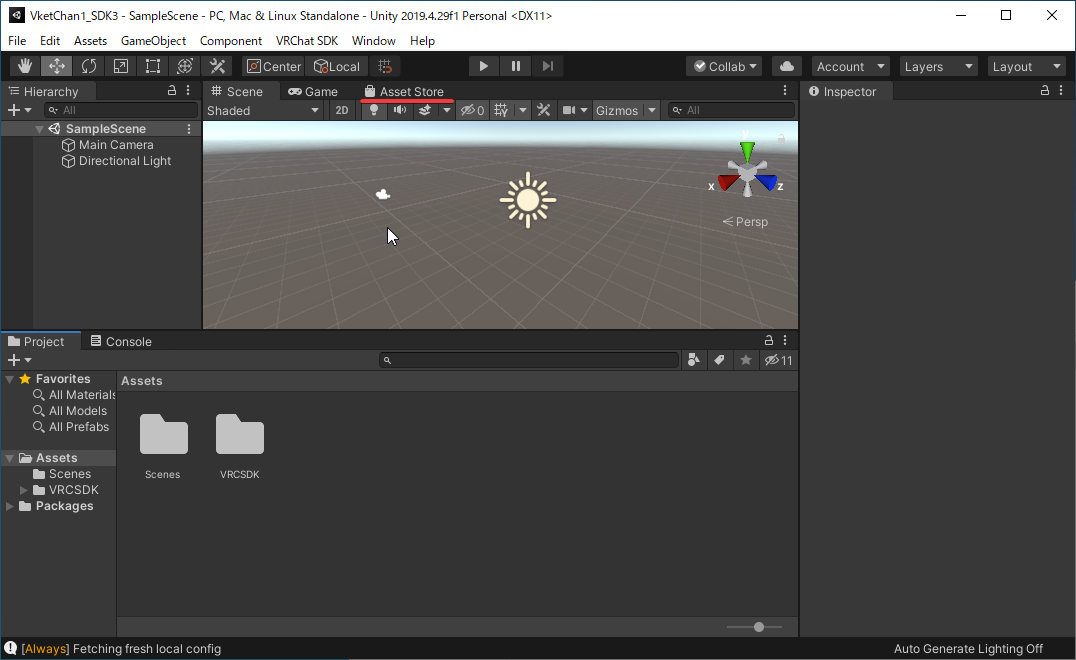Open the VRChat SDK menu
The image size is (1076, 660).
click(306, 41)
